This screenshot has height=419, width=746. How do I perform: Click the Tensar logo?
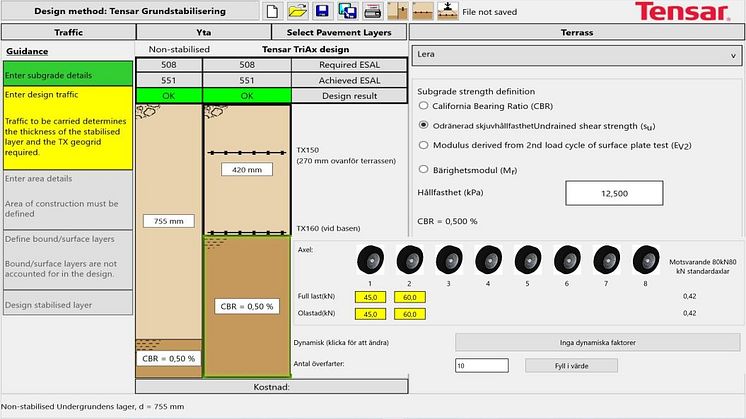pyautogui.click(x=682, y=11)
